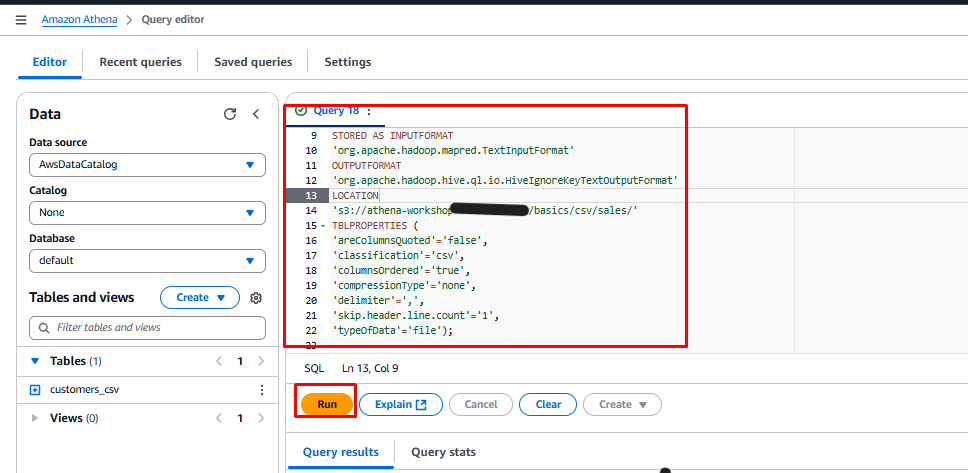Open the Data source dropdown AwsDataCatalog
This screenshot has height=473, width=968.
click(x=147, y=165)
